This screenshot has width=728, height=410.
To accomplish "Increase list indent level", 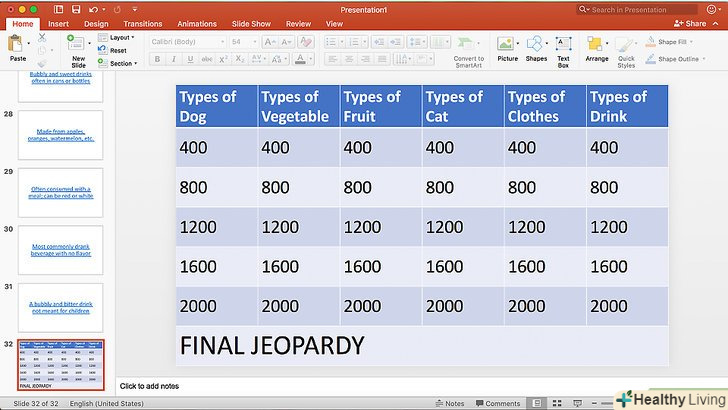I will [395, 42].
